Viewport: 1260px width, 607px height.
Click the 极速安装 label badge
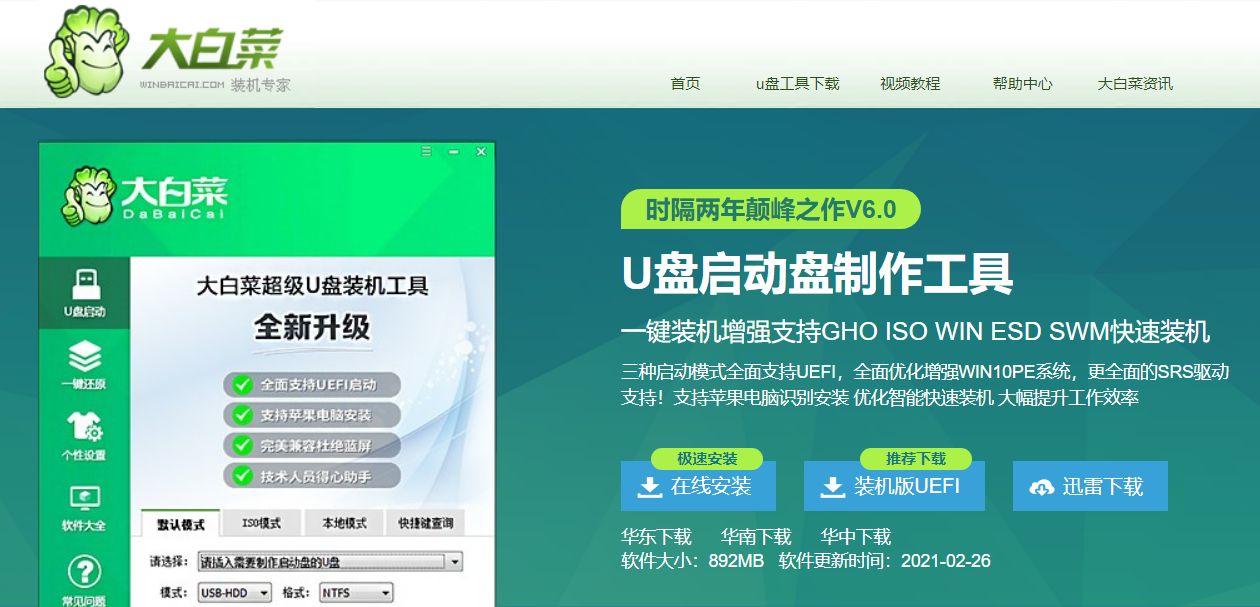click(707, 459)
